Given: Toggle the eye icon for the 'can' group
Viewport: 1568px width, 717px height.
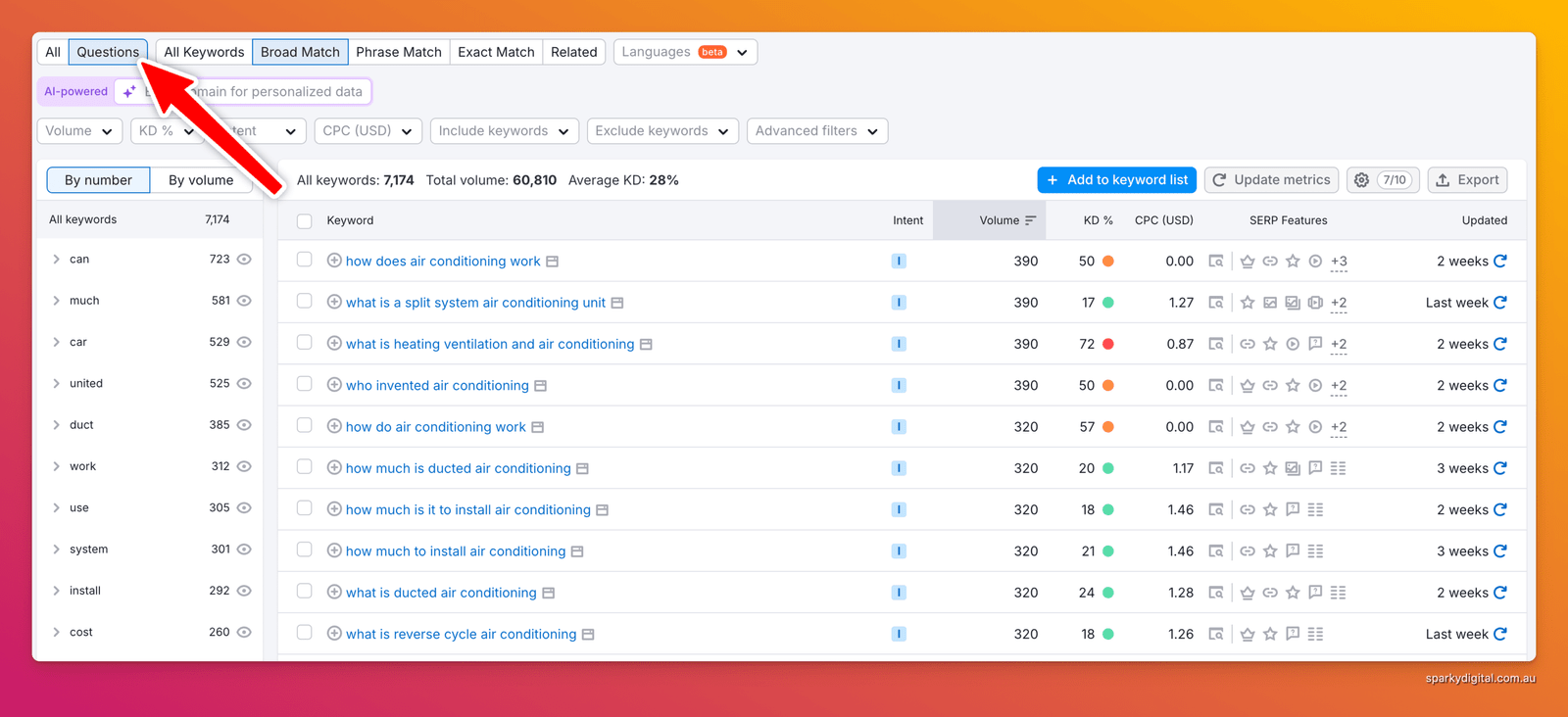Looking at the screenshot, I should (244, 260).
